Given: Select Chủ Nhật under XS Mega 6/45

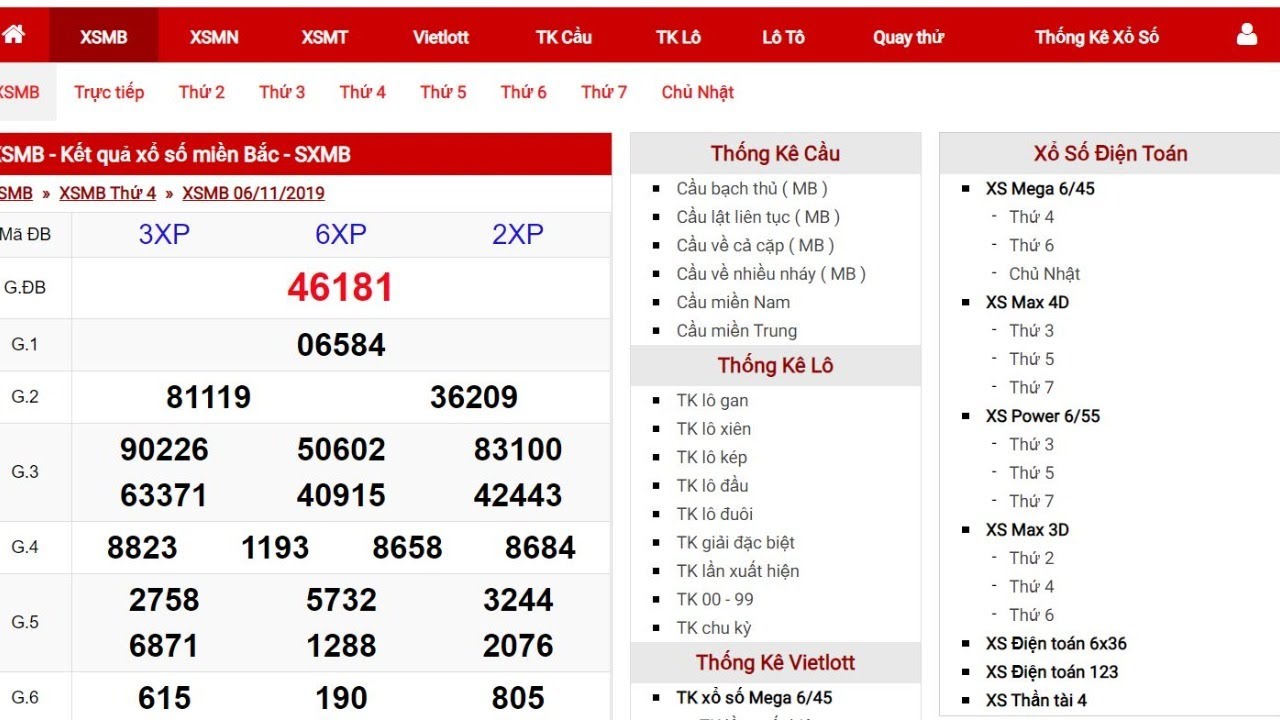Looking at the screenshot, I should click(x=1044, y=273).
